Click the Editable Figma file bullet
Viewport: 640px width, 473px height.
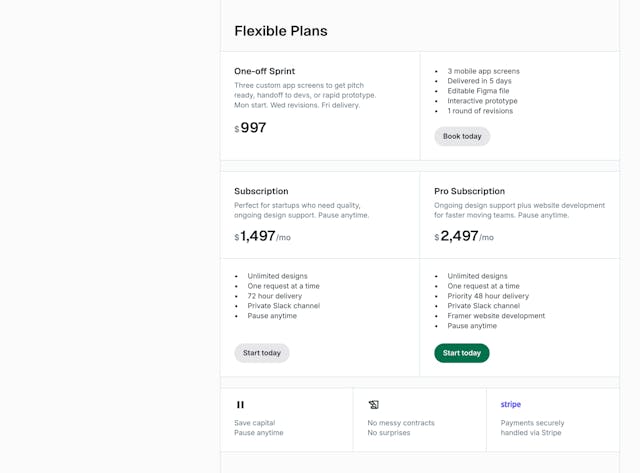point(478,91)
